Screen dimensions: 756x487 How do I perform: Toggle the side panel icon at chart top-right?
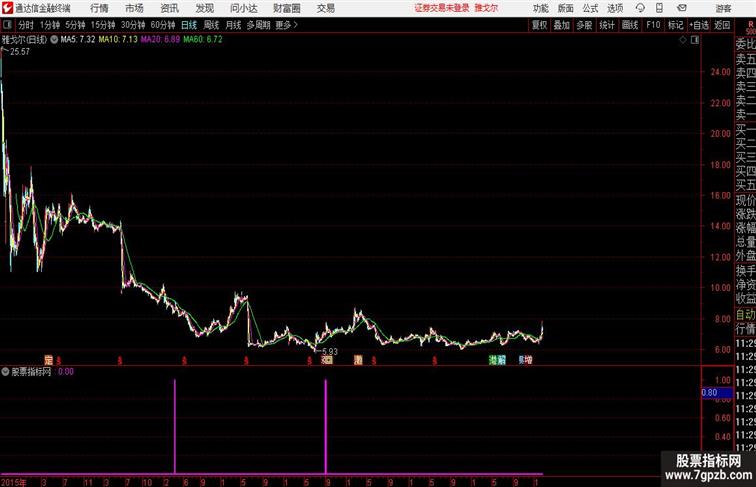695,40
